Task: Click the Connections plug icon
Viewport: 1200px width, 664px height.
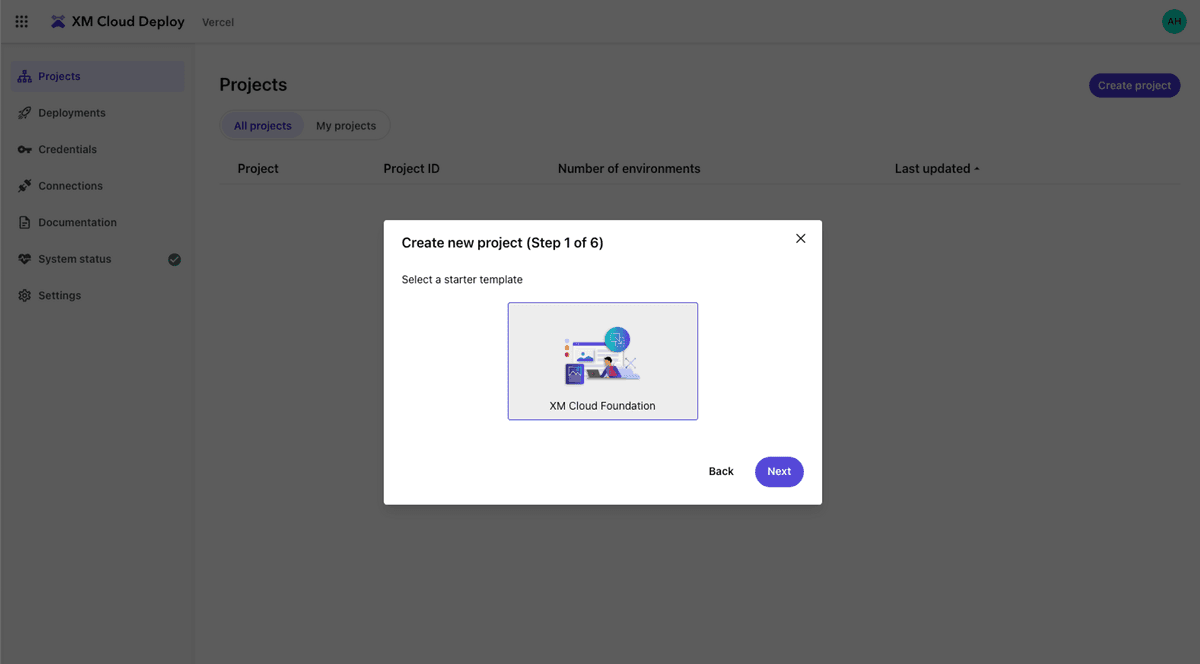Action: (25, 186)
